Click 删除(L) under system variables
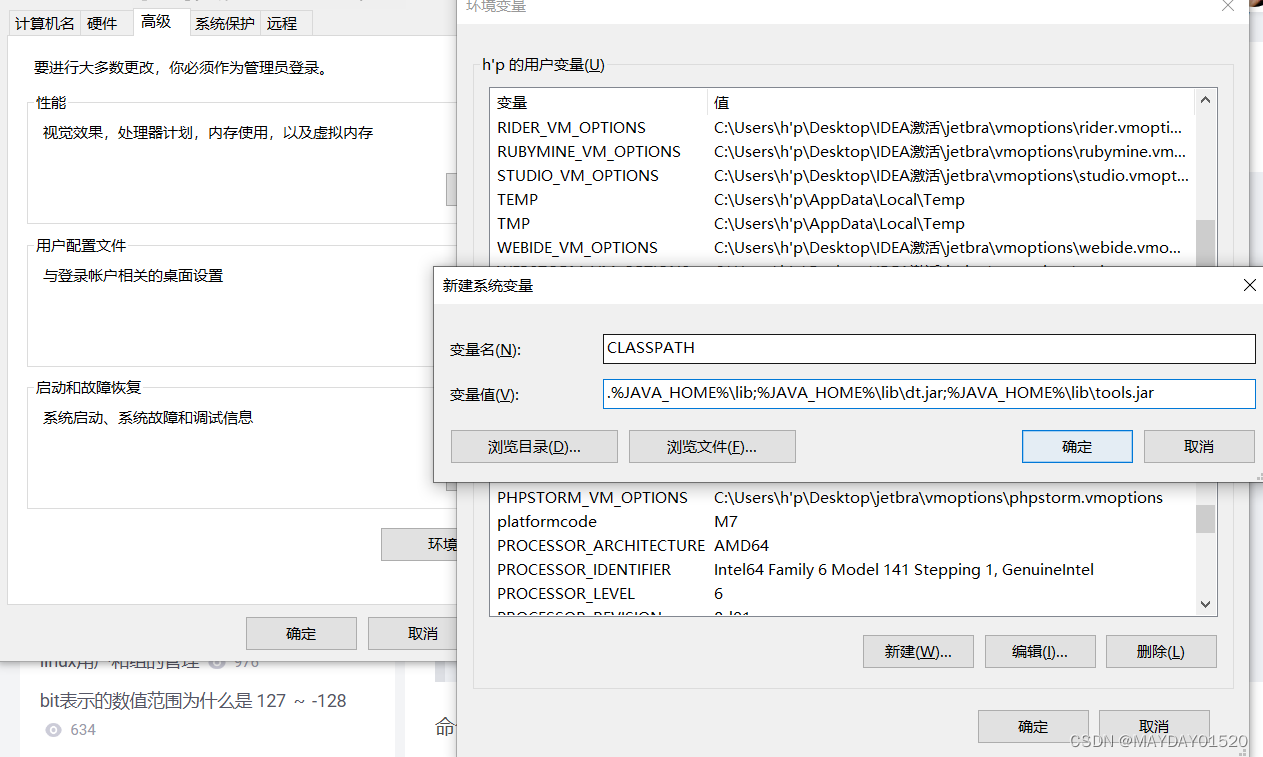 click(1161, 652)
